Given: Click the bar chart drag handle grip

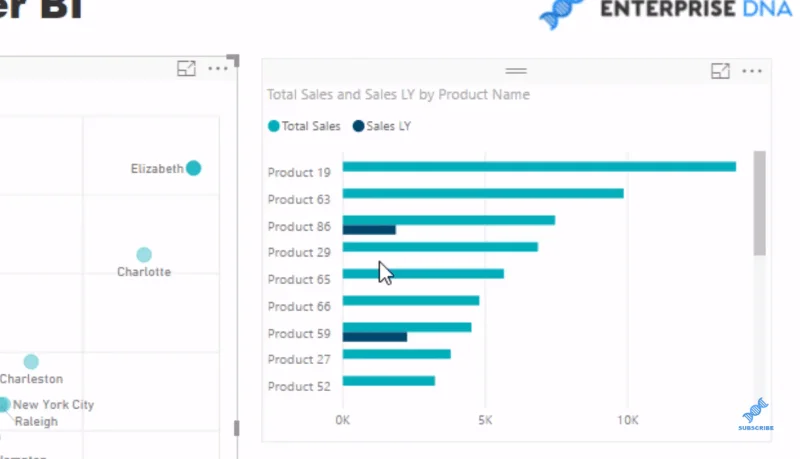Looking at the screenshot, I should coord(516,71).
